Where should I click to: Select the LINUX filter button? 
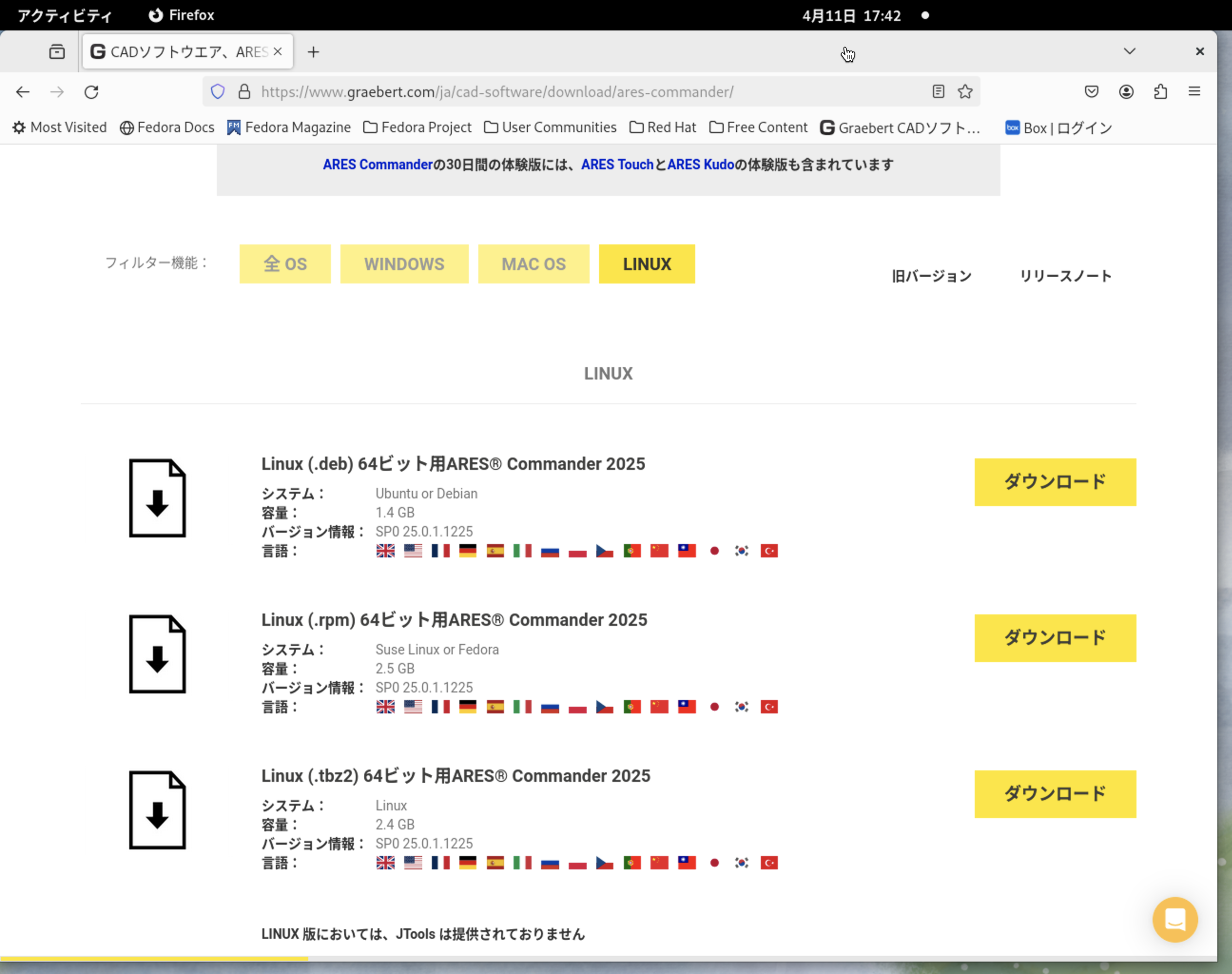(647, 264)
